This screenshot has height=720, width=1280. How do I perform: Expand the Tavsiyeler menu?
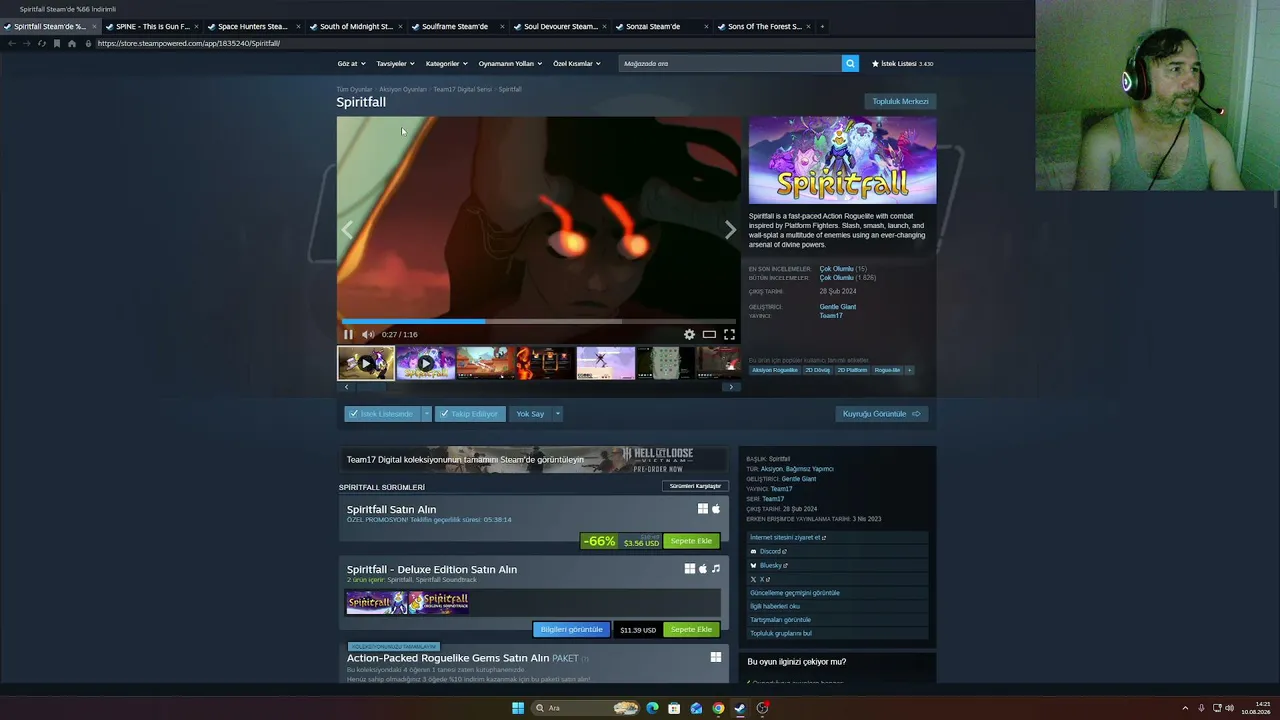tap(395, 63)
